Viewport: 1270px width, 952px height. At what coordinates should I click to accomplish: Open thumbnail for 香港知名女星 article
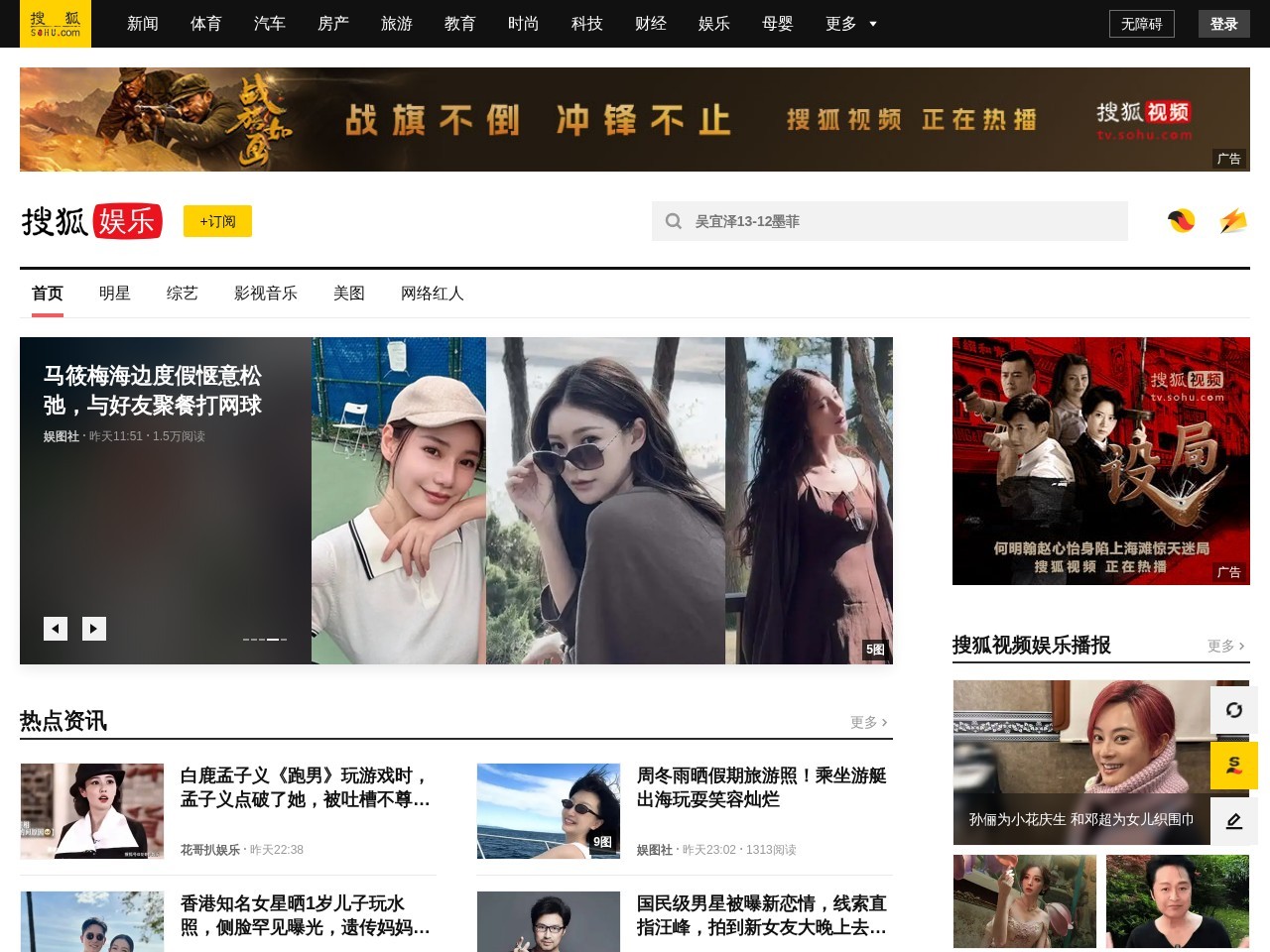(92, 922)
